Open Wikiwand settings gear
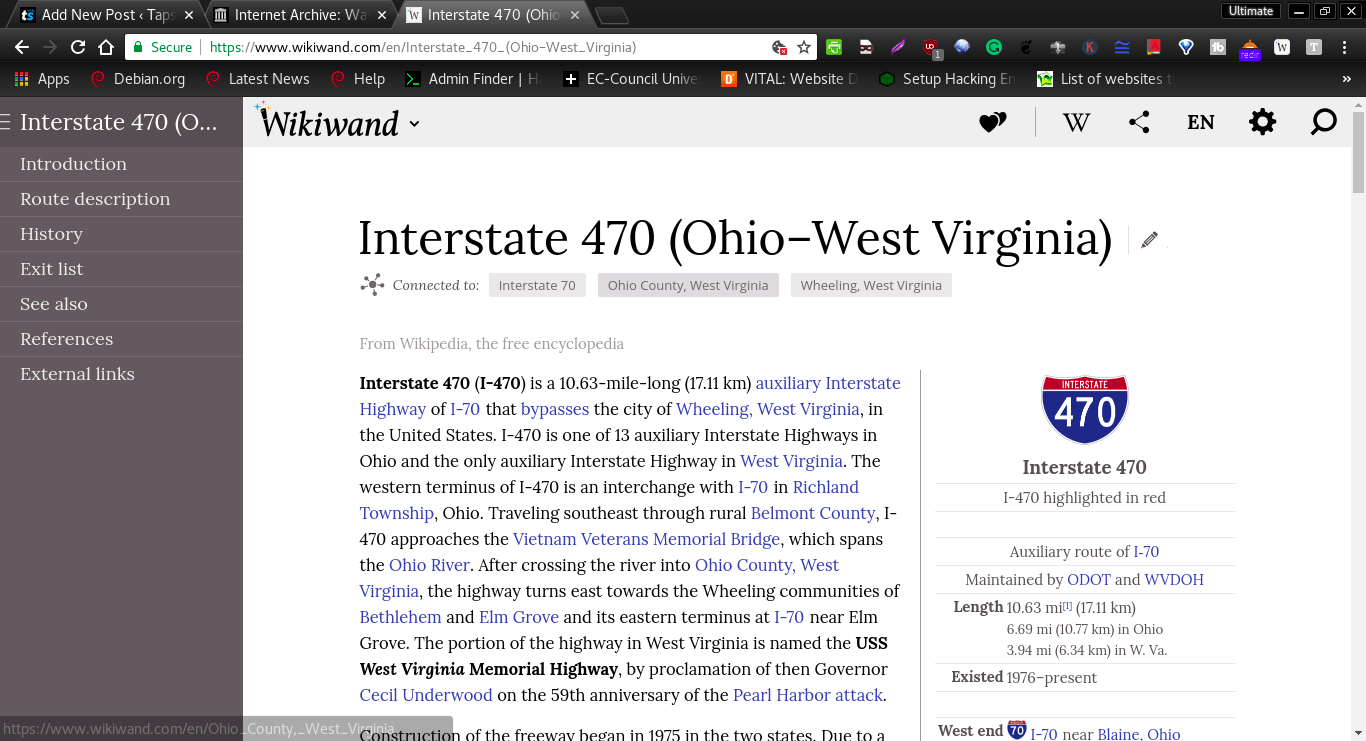 (1263, 122)
